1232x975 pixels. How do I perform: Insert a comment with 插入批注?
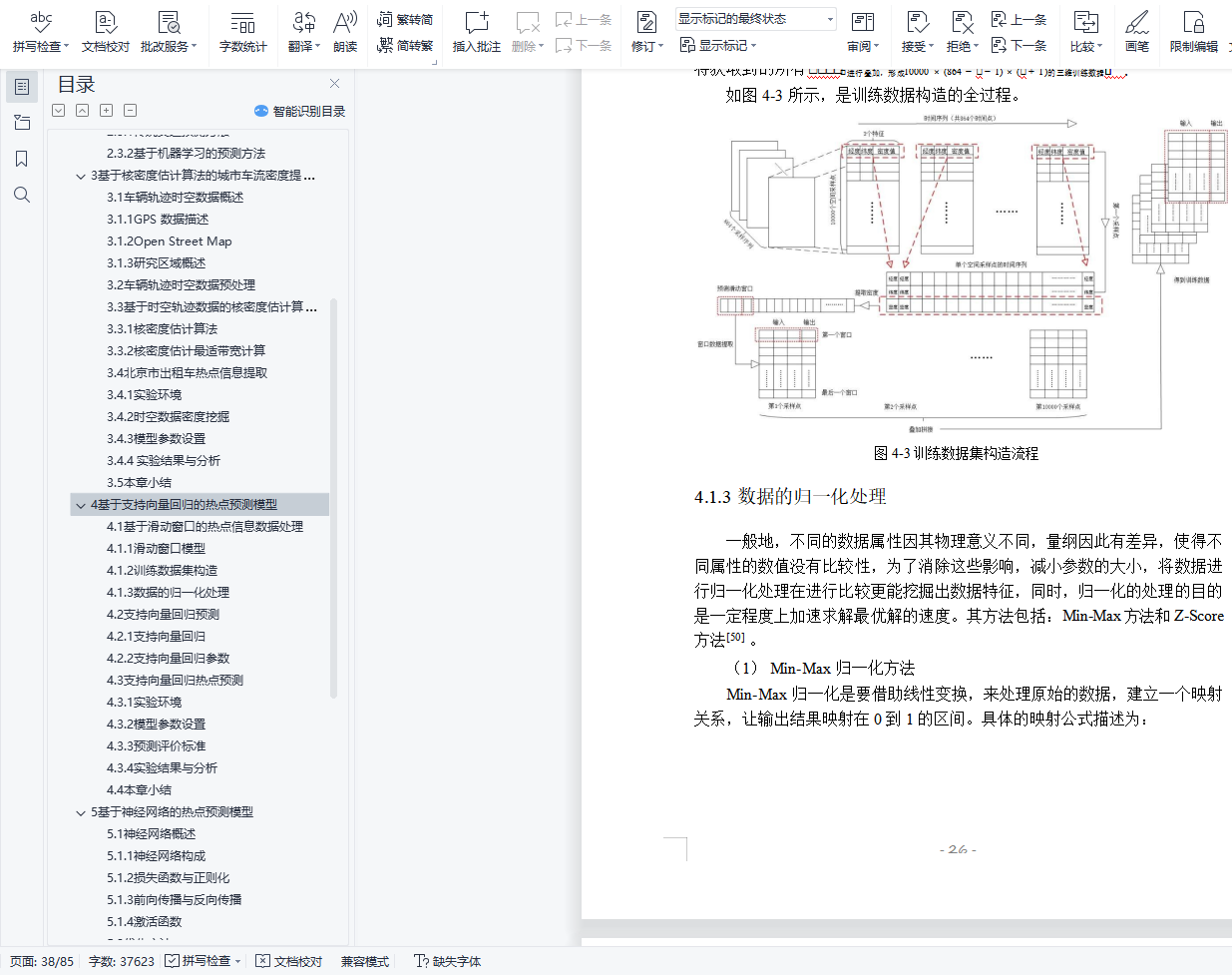477,31
